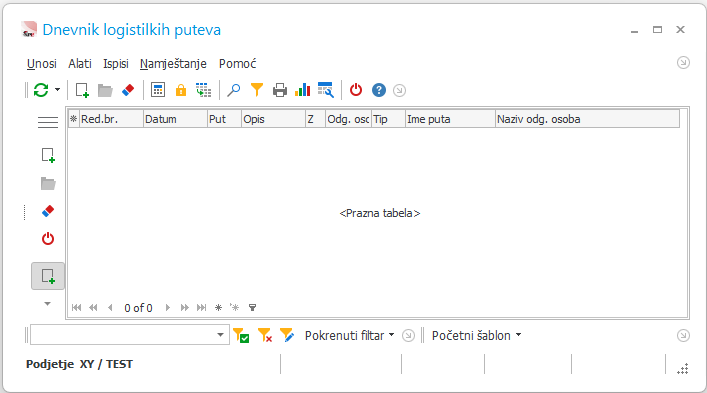
Task: Click the Put column header
Action: pyautogui.click(x=225, y=119)
